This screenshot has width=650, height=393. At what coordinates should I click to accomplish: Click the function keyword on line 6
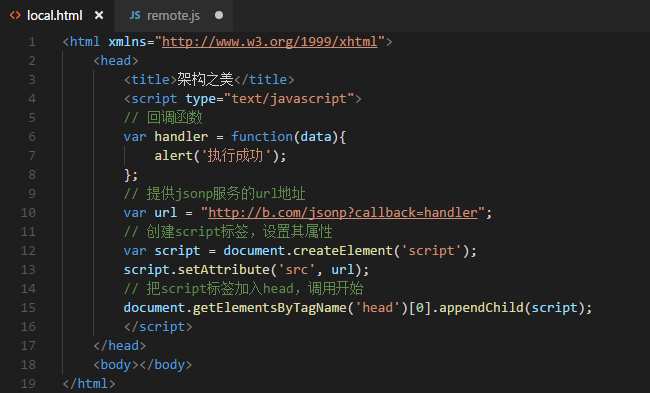[262, 136]
